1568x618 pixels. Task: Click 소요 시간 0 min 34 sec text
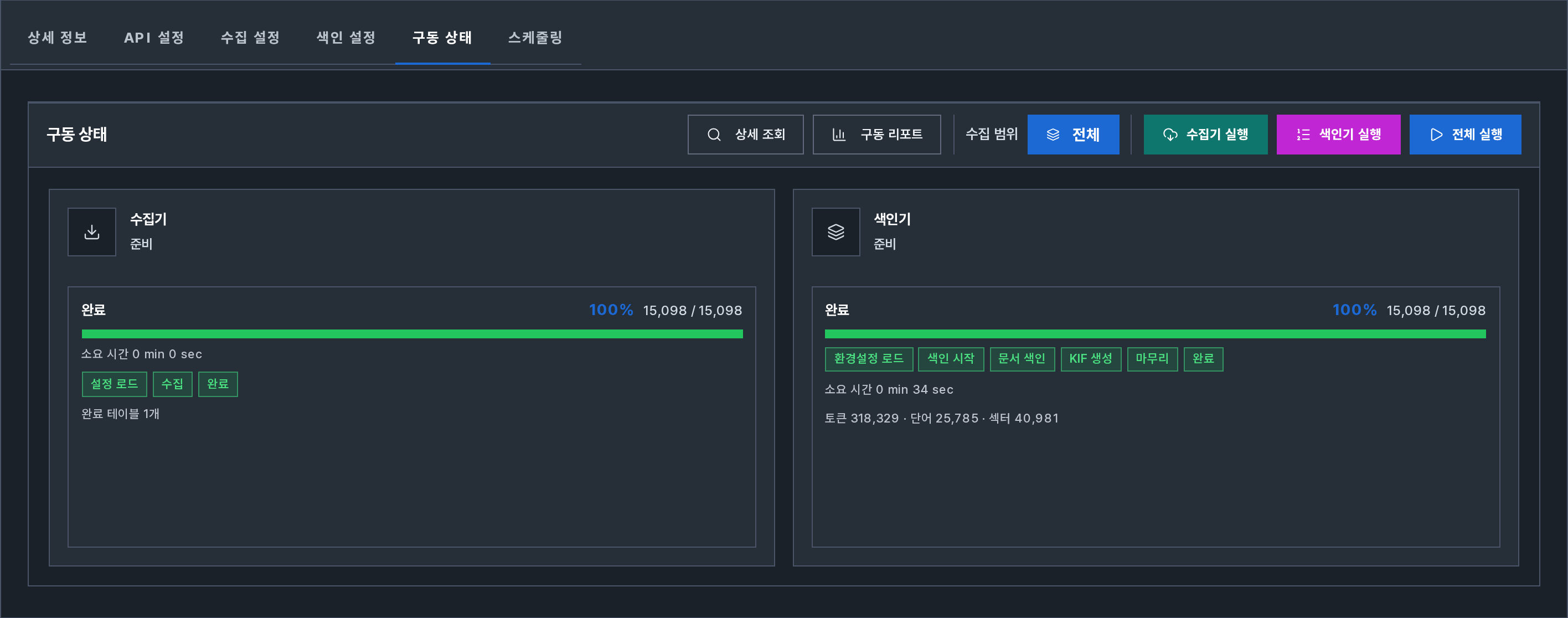889,390
